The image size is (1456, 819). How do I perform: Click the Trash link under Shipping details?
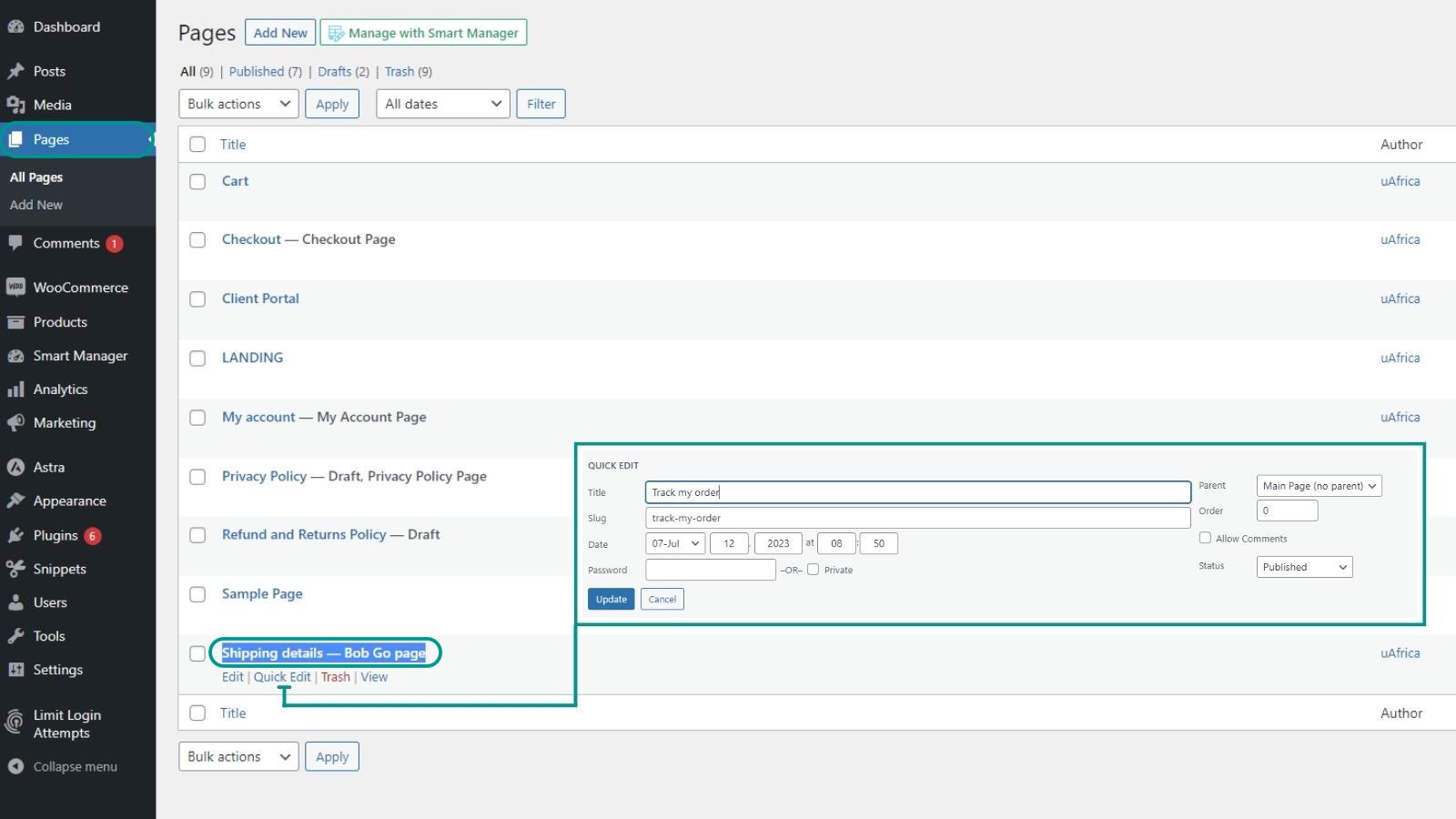[x=335, y=677]
